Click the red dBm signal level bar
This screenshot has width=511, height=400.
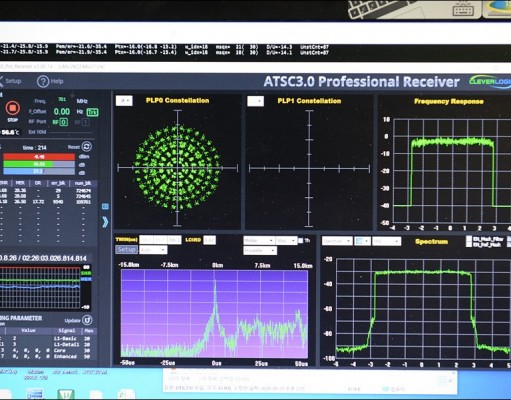point(39,157)
